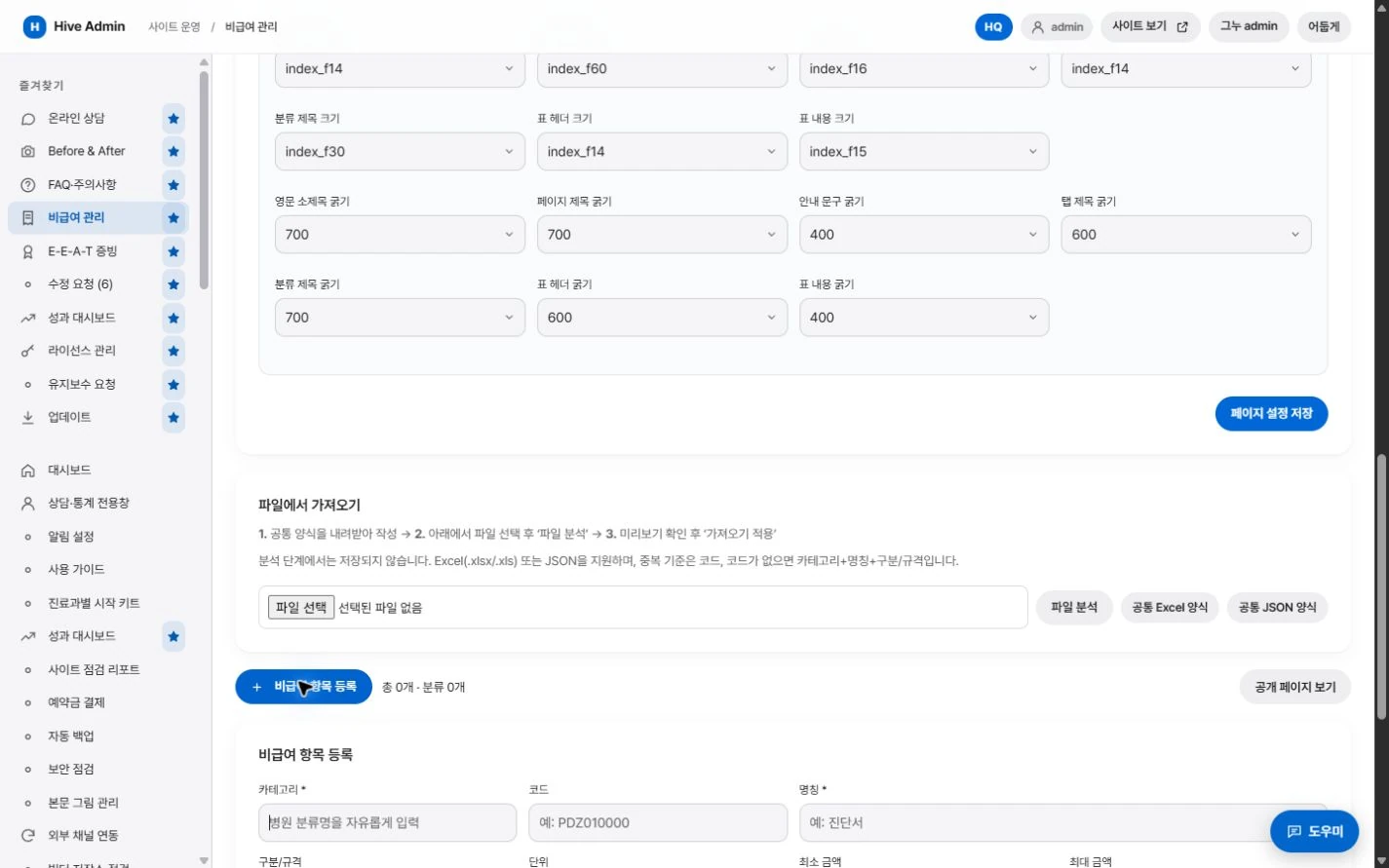Image resolution: width=1389 pixels, height=868 pixels.
Task: Toggle favorite star for Before & After
Action: click(174, 152)
